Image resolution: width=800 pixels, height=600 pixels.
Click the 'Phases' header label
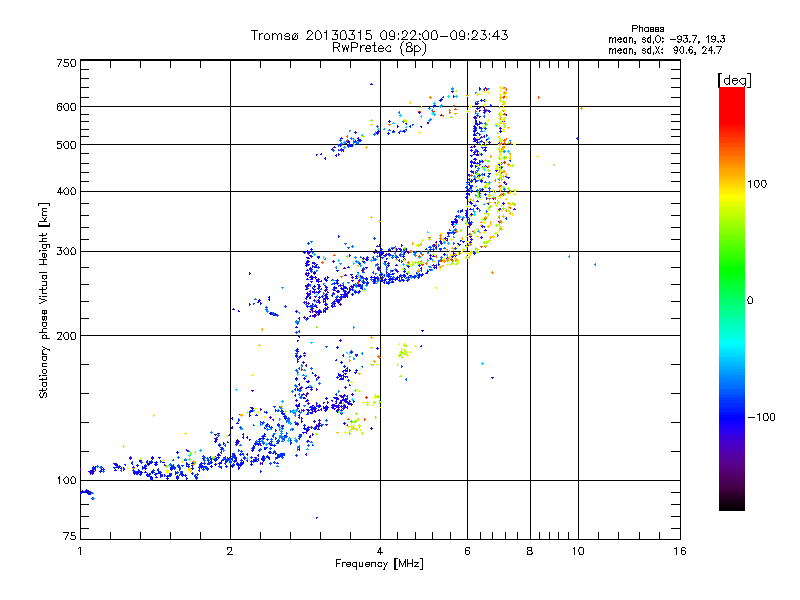pyautogui.click(x=647, y=29)
